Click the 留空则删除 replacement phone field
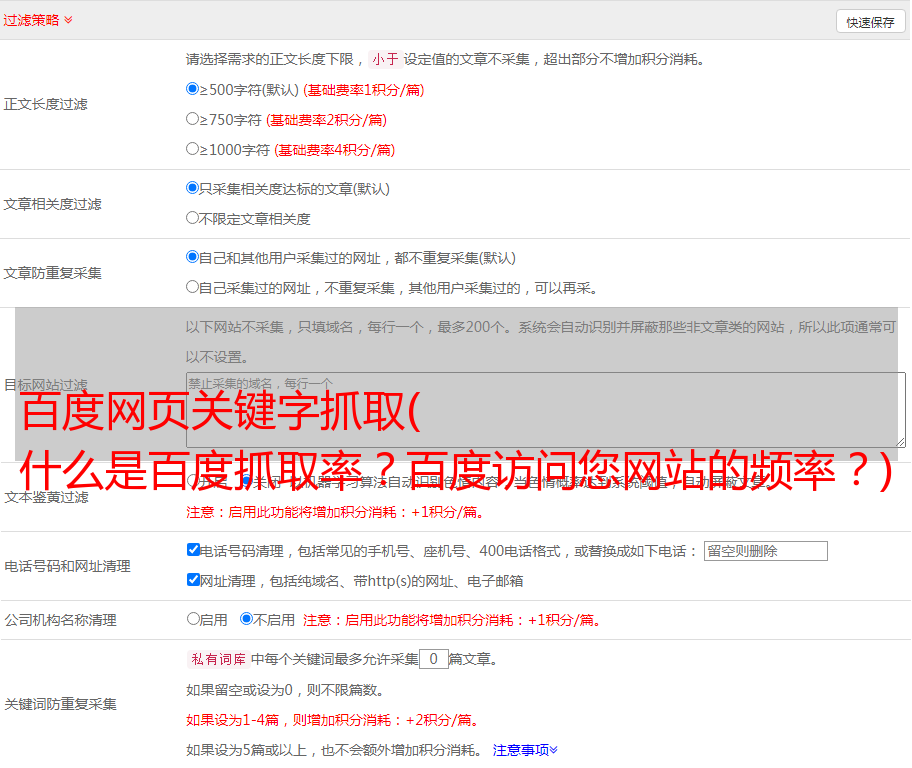This screenshot has width=912, height=768. click(x=765, y=551)
